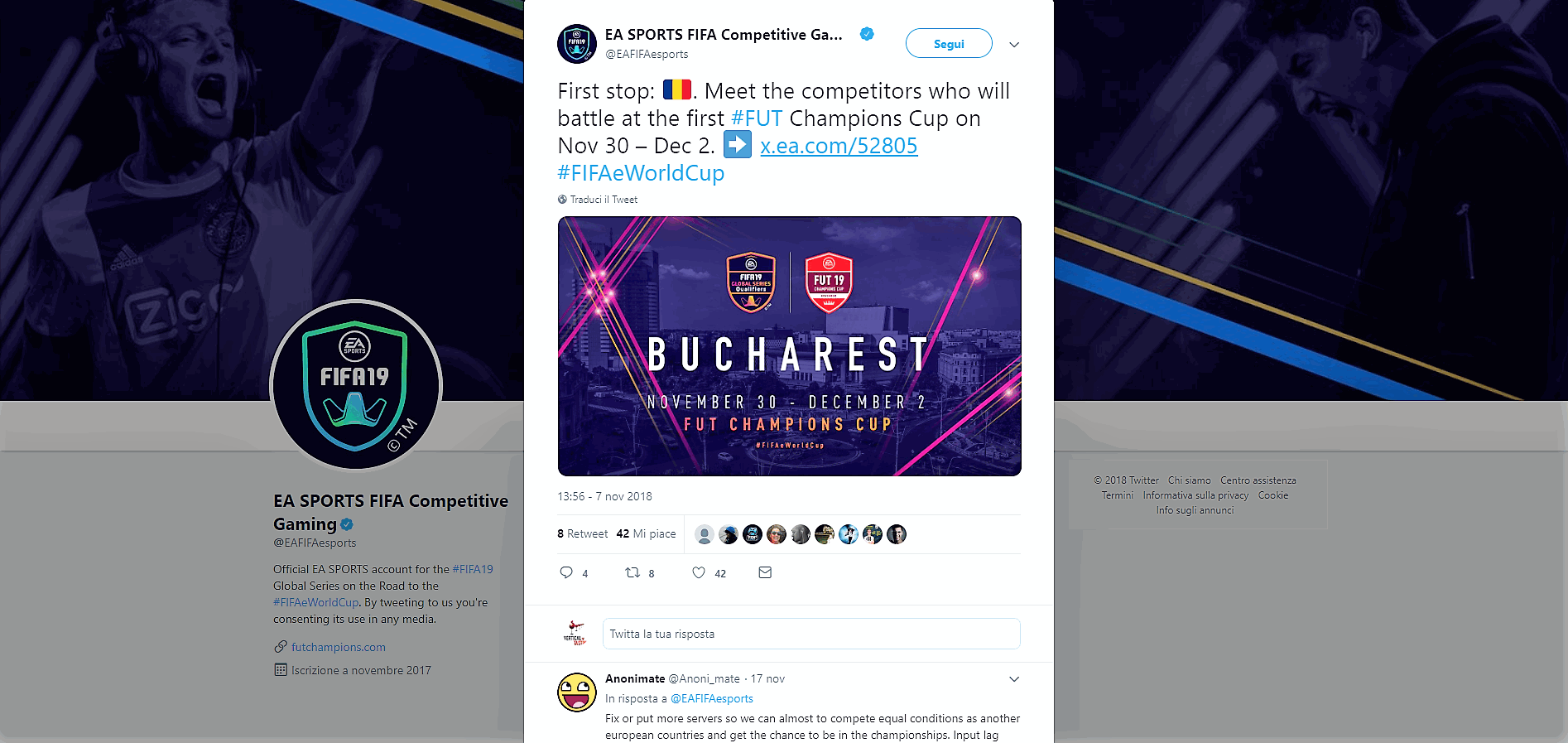Open the x.ea.com/52805 link
1568x743 pixels.
839,146
